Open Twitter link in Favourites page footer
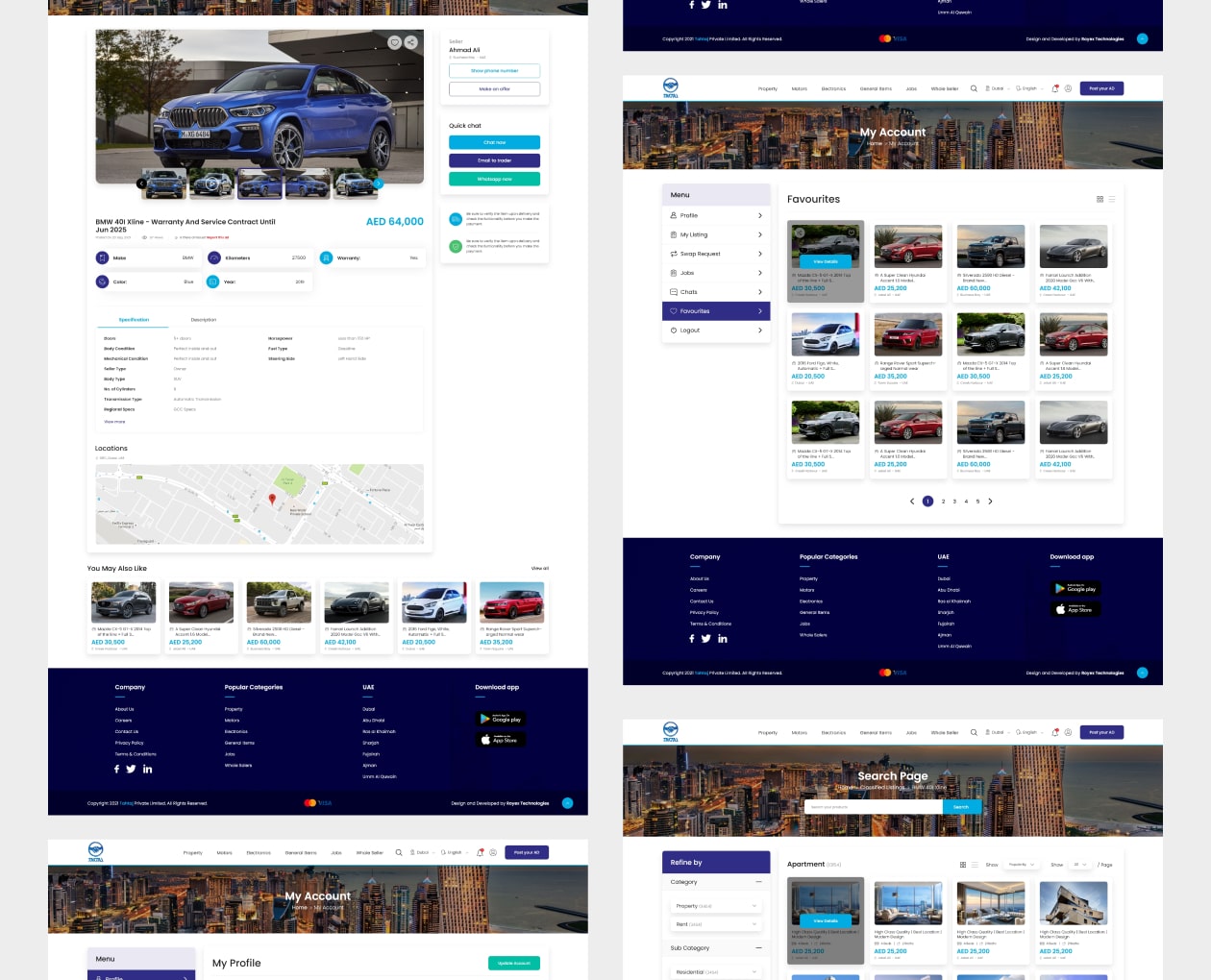This screenshot has width=1211, height=980. pyautogui.click(x=706, y=638)
